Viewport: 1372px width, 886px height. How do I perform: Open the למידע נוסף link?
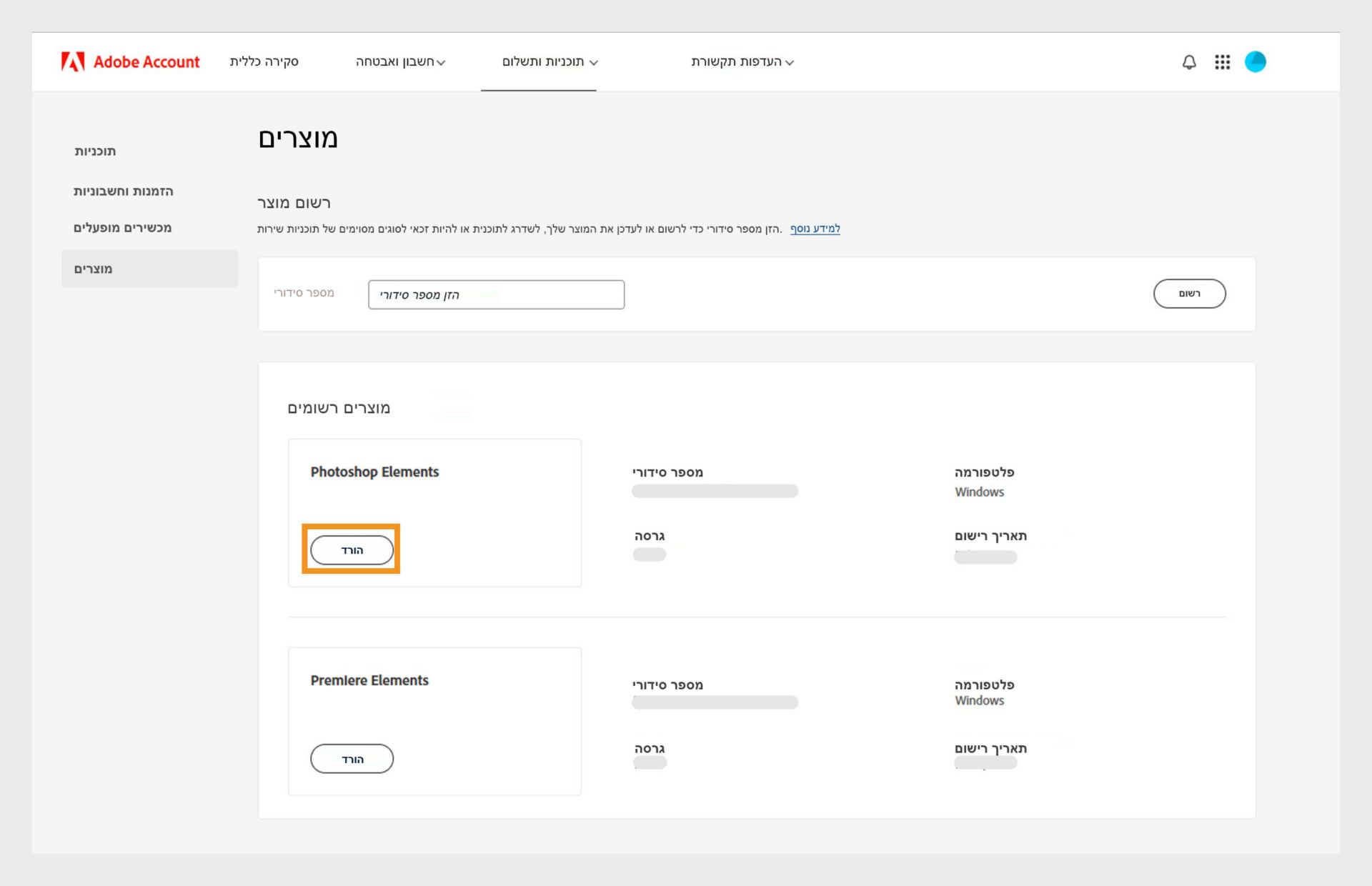tap(815, 229)
